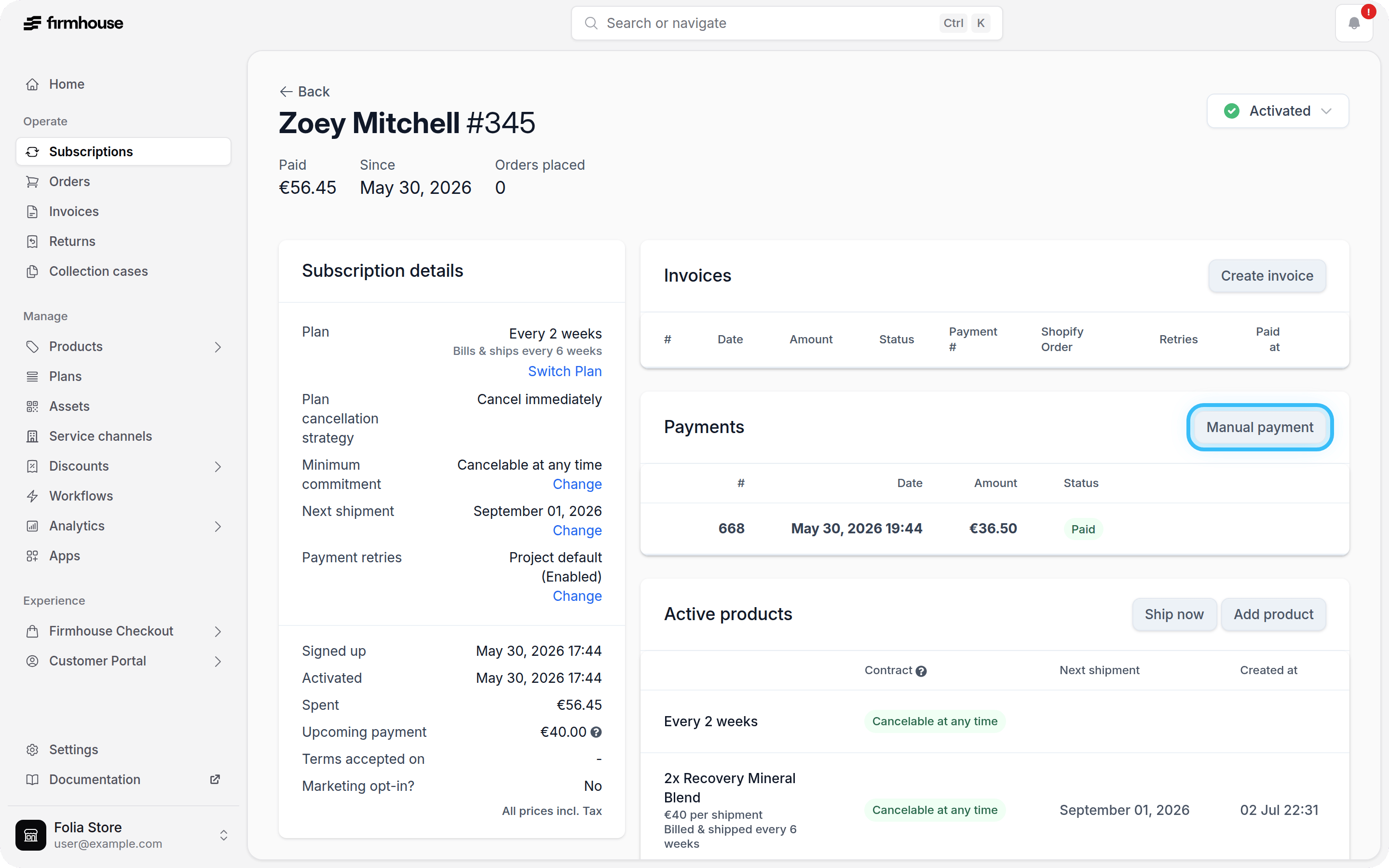Click the Recovery Mineral Blend product
Viewport: 1389px width, 868px height.
730,787
